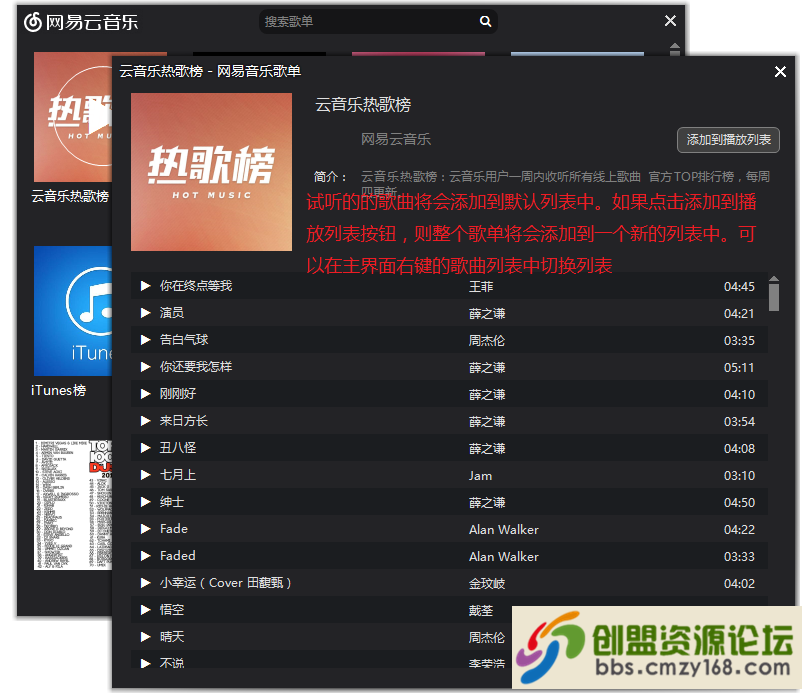Click scroll-up arrow of song list
This screenshot has width=807, height=694.
774,279
